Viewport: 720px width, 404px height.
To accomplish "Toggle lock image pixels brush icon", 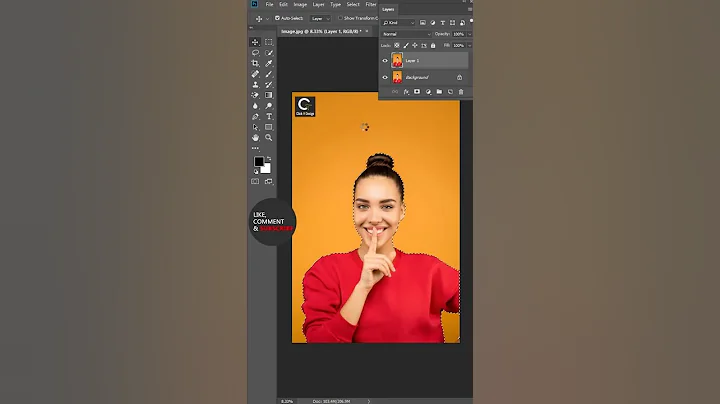I will click(406, 45).
